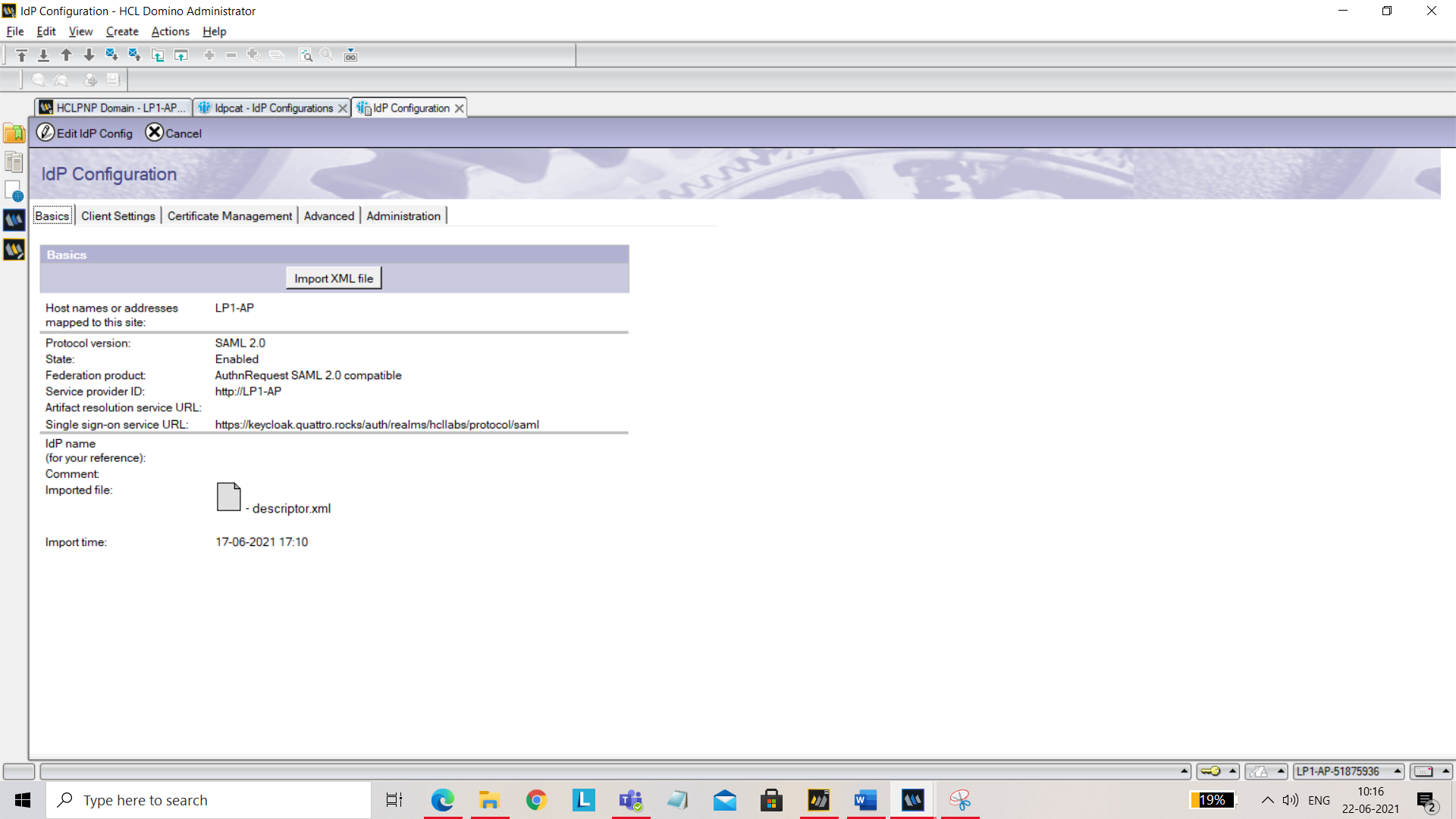Screen dimensions: 1456x819
Task: Click the Cancel icon button
Action: tap(153, 132)
